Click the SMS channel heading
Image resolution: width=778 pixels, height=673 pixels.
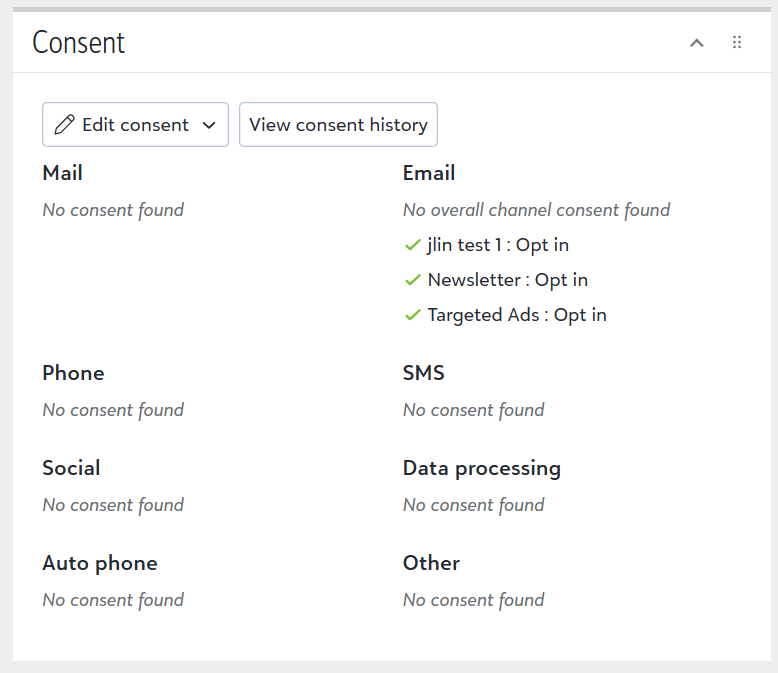point(424,373)
